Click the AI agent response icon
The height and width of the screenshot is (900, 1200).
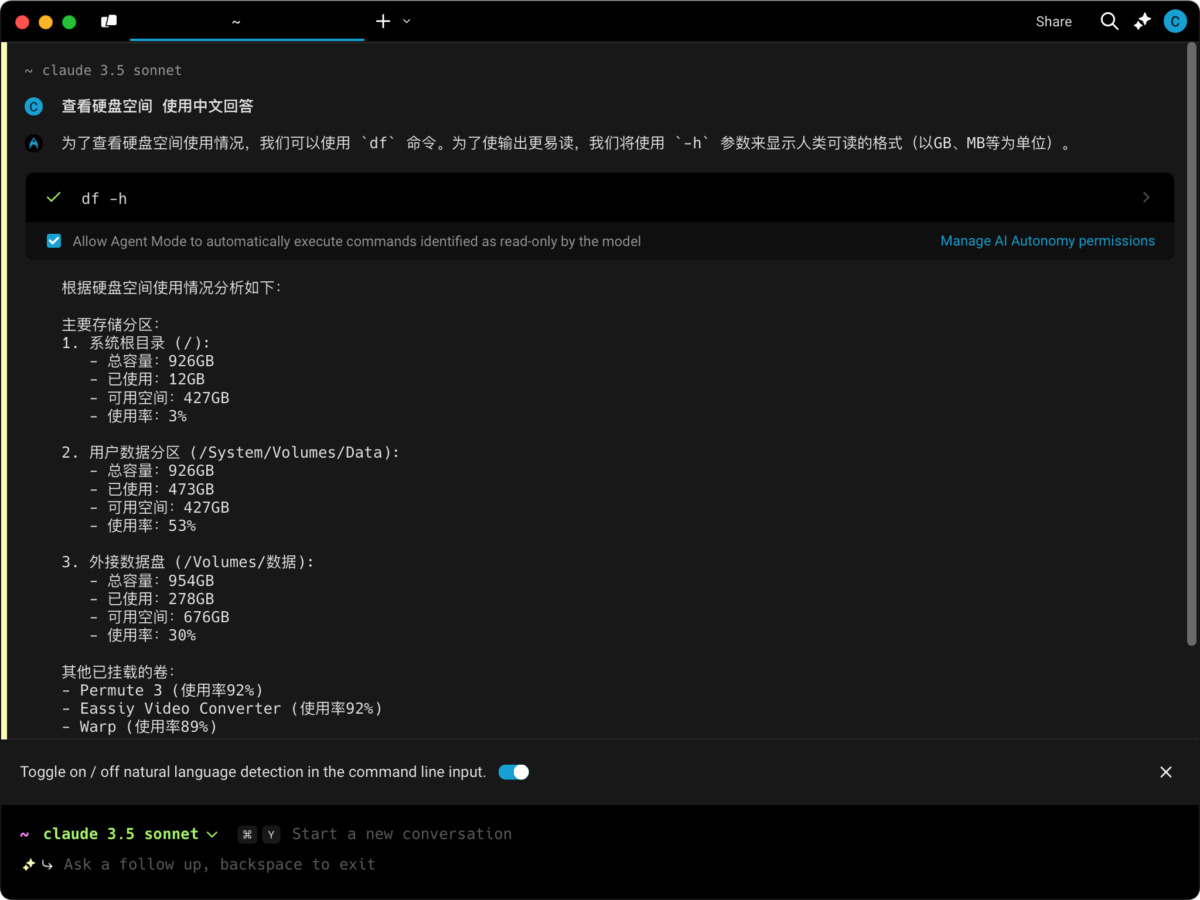tap(34, 143)
